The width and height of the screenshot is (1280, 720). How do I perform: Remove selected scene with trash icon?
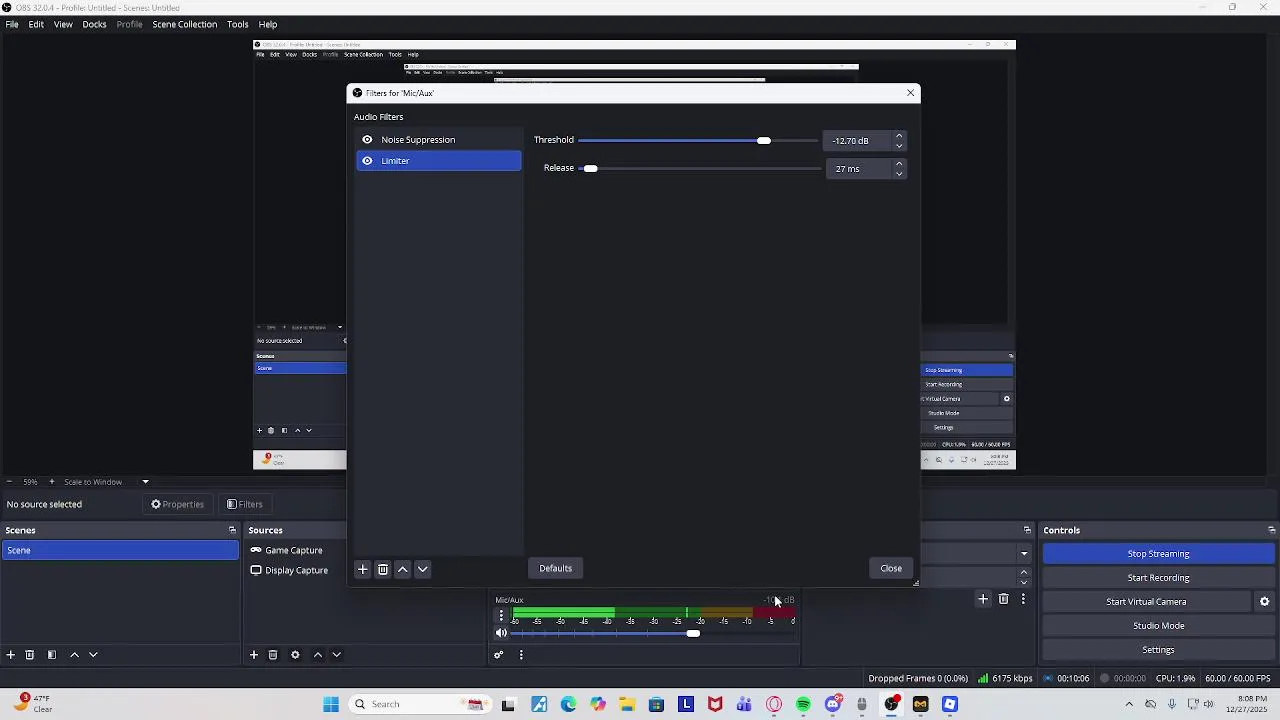coord(30,655)
